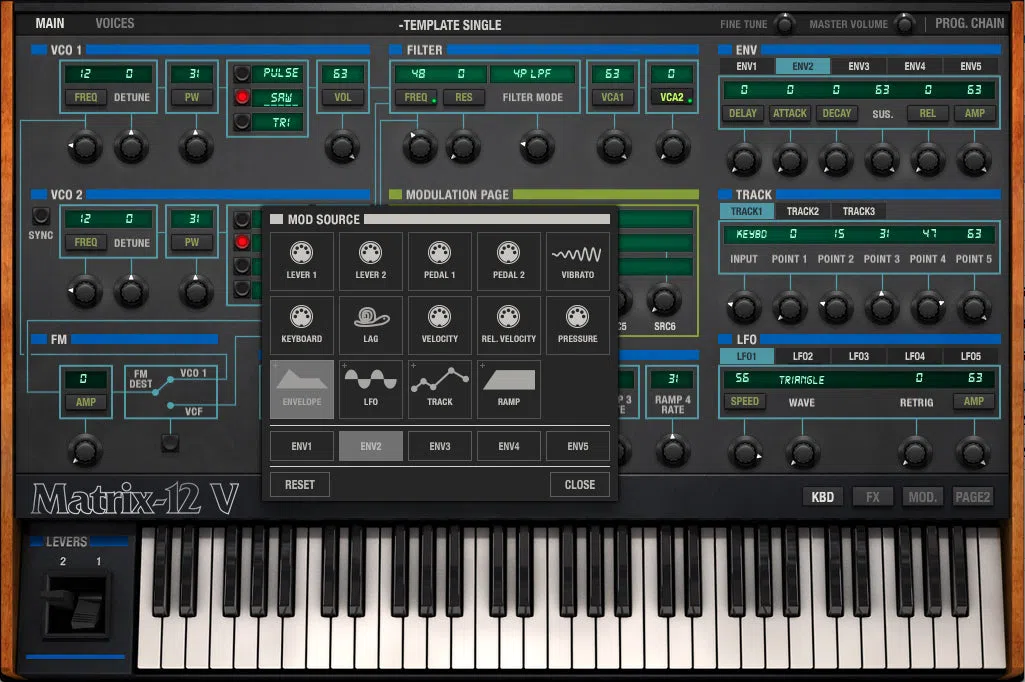Click the RESET button in Mod Source
This screenshot has width=1025, height=682.
click(299, 485)
